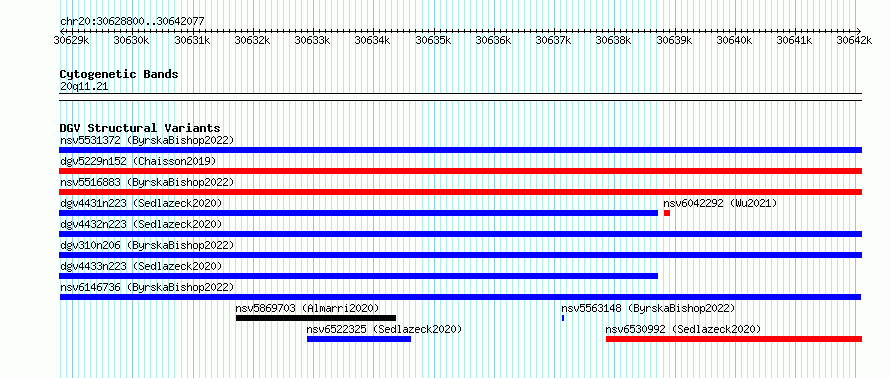Open nsv6522325 (Sedlazeck2020) variant label
The image size is (890, 378).
point(384,329)
